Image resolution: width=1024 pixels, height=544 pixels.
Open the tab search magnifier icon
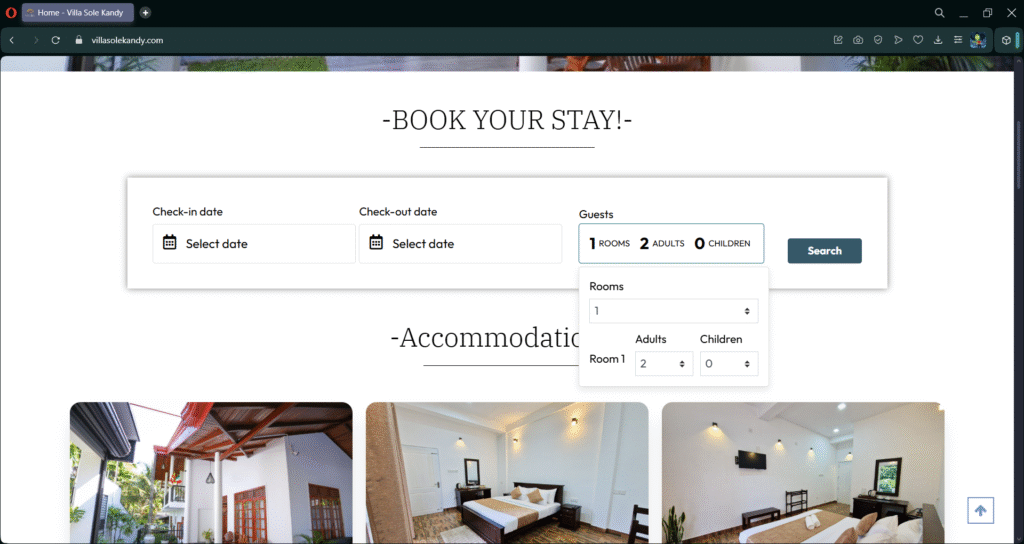pos(939,12)
